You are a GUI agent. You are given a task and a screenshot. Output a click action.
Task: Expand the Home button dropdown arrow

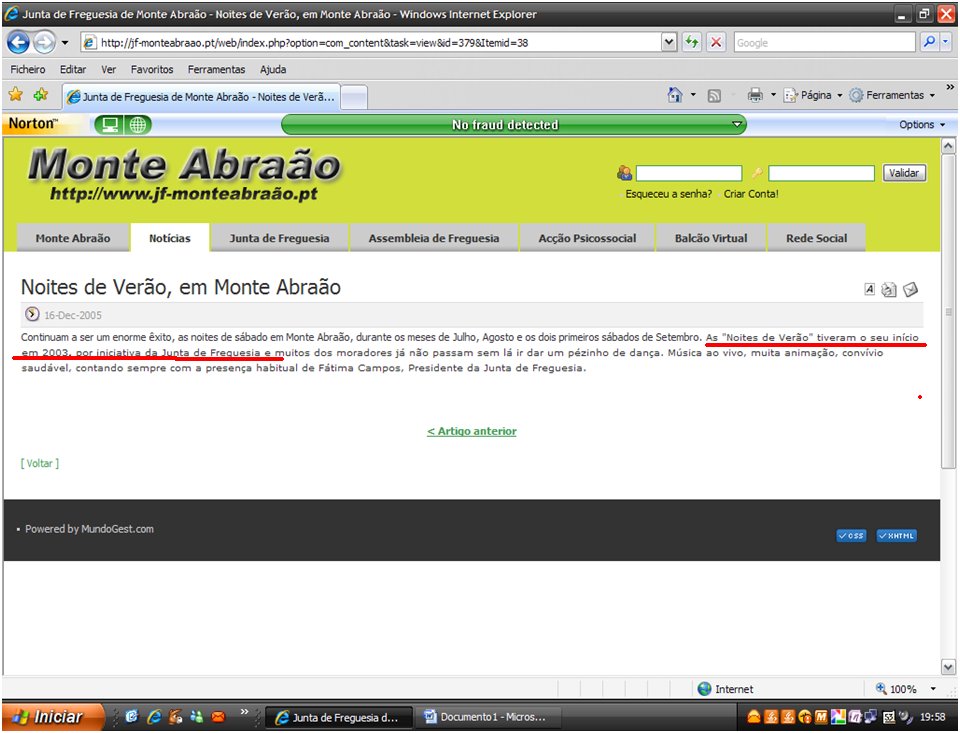[x=693, y=95]
